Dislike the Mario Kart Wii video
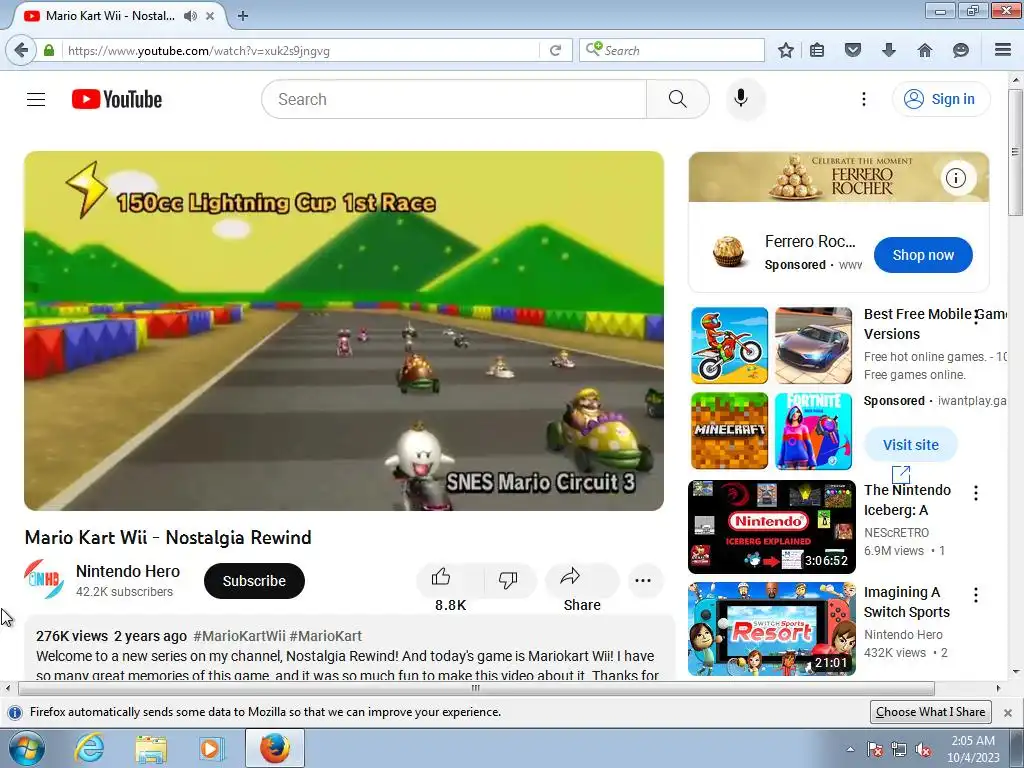1024x768 pixels. tap(508, 580)
